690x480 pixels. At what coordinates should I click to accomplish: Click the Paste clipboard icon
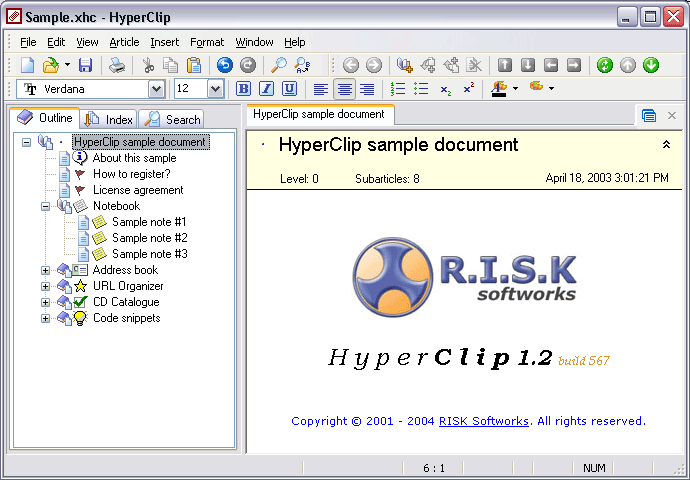[x=194, y=65]
